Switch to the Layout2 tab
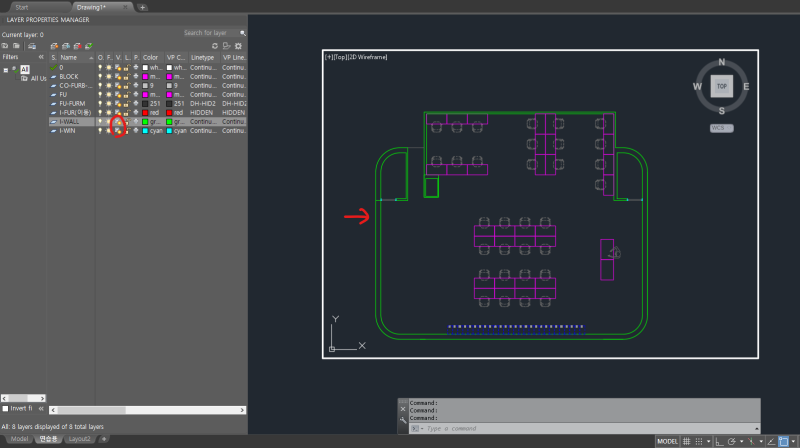Image resolution: width=800 pixels, height=448 pixels. point(79,439)
